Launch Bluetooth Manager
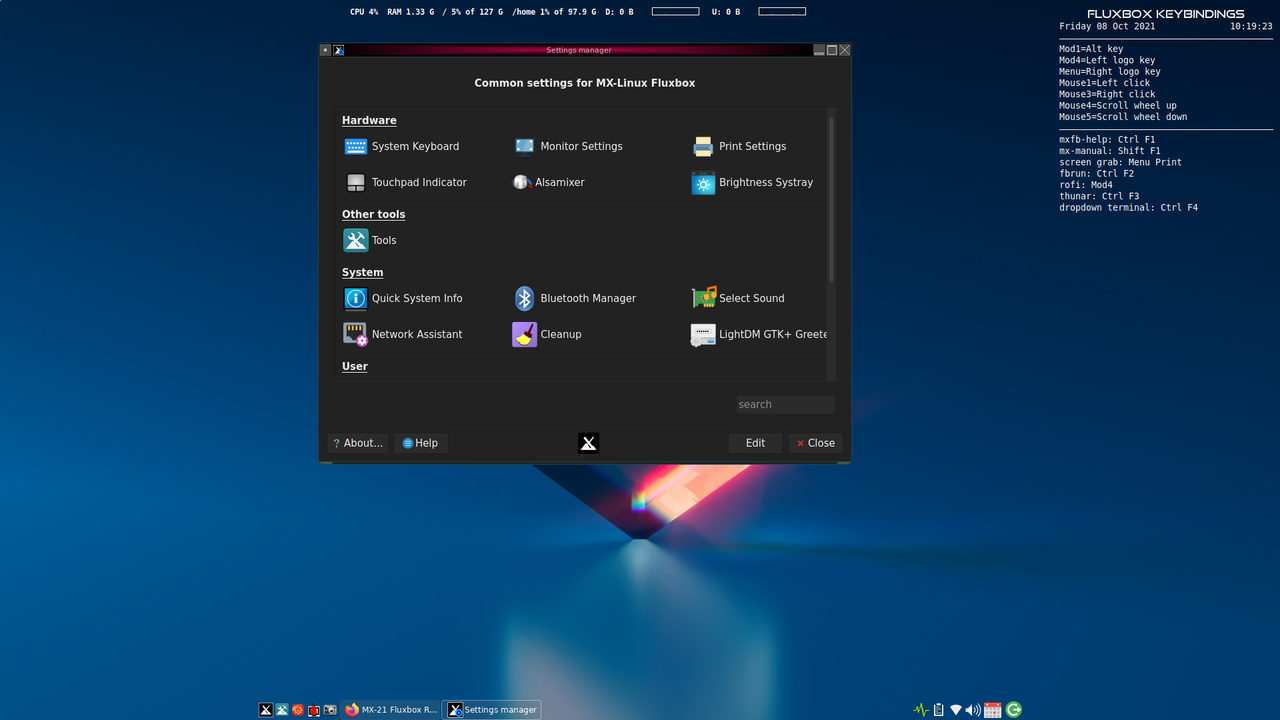 tap(575, 298)
